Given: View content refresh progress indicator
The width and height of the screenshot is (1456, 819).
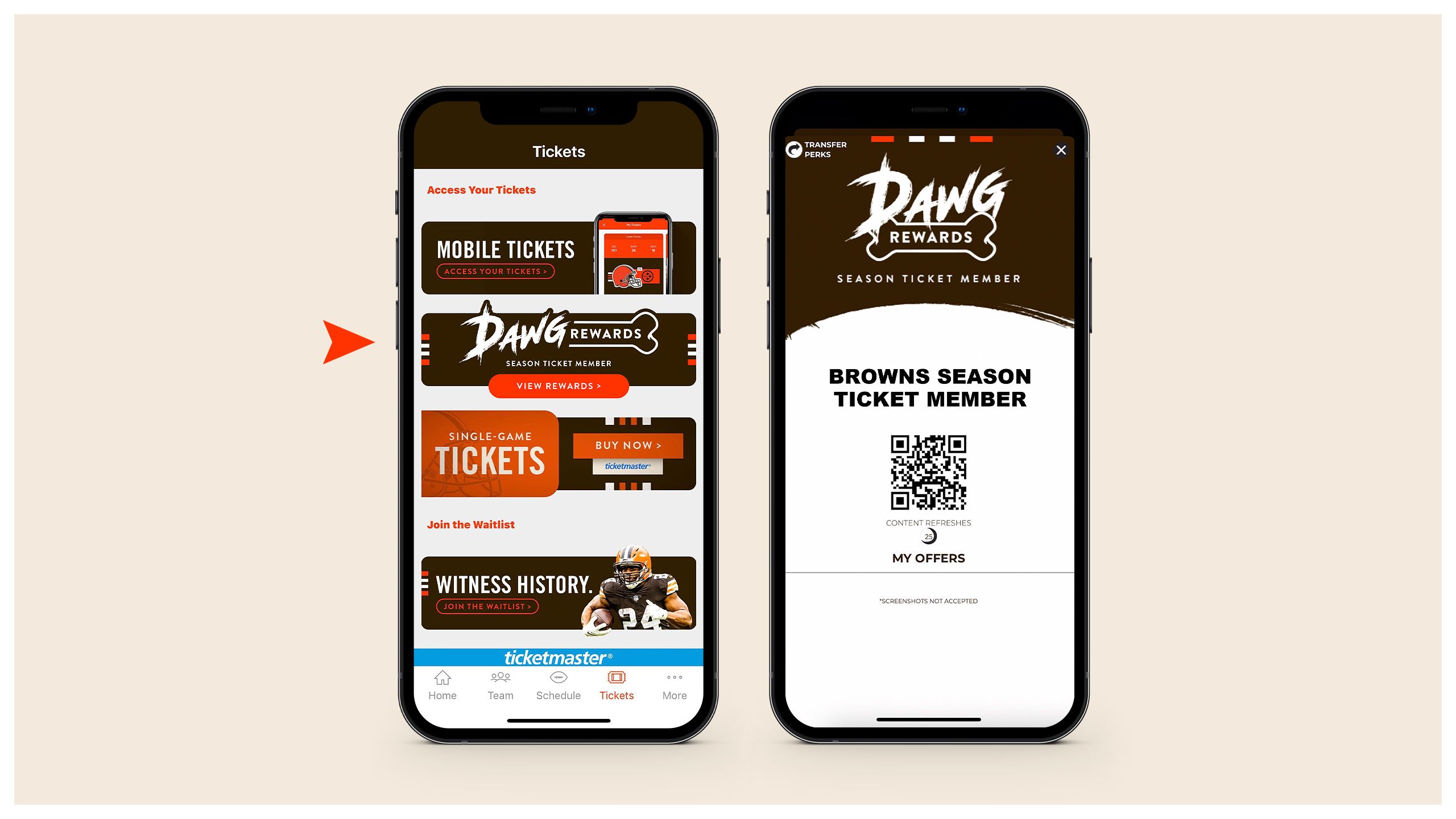Looking at the screenshot, I should coord(927,536).
